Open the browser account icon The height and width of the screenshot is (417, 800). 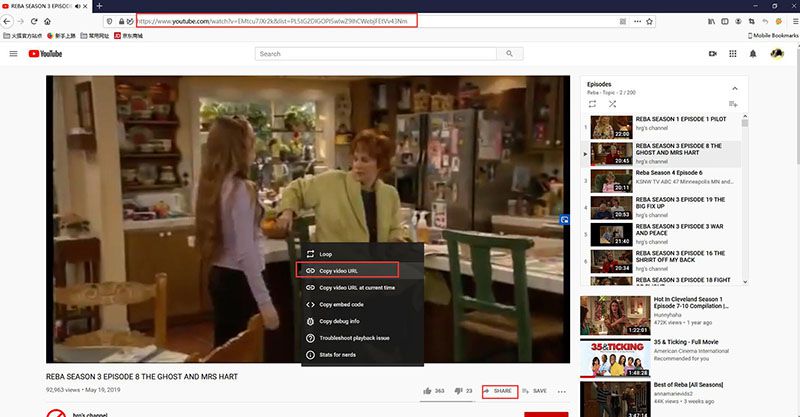[738, 21]
